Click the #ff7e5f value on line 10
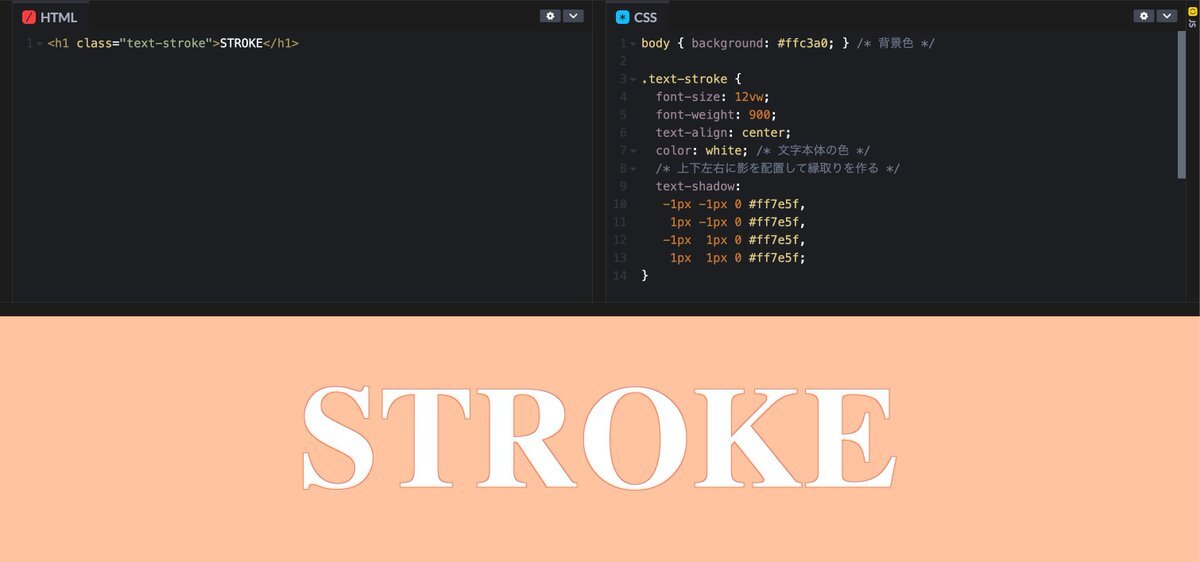This screenshot has width=1200, height=562. pos(773,205)
